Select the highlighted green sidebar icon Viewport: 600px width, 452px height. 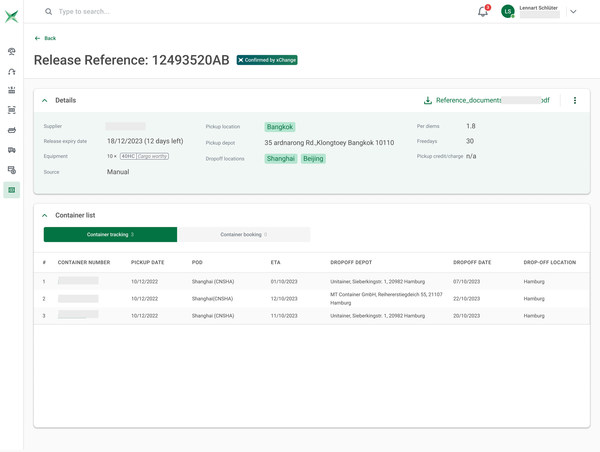[x=12, y=190]
